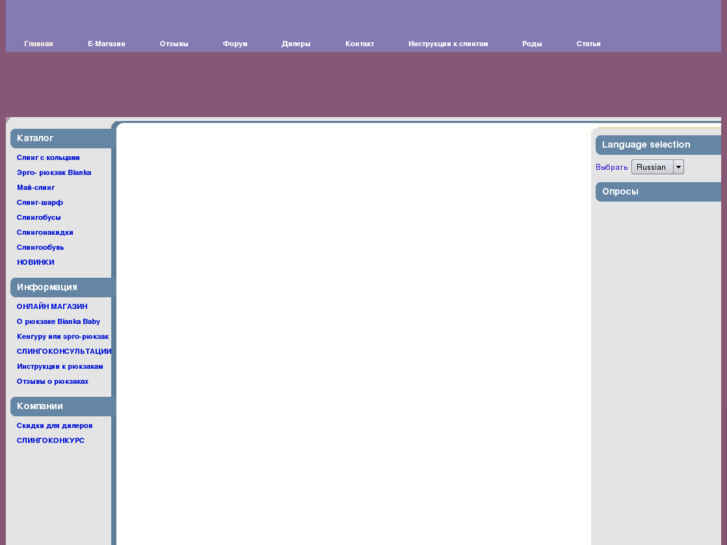The width and height of the screenshot is (727, 545).
Task: Open the Слинг-шарф category
Action: 40,202
